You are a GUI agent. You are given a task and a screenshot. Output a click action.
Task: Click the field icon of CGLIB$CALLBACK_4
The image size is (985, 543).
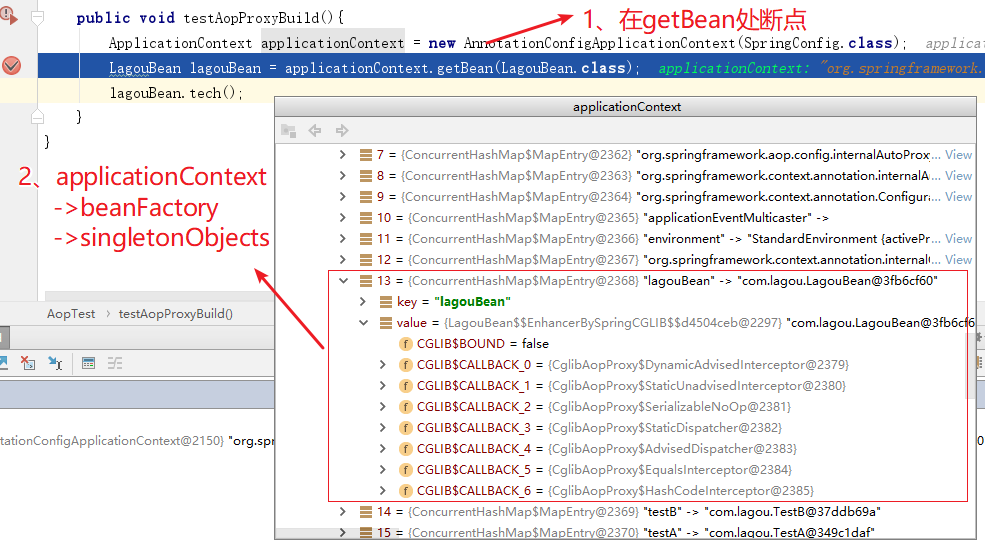406,449
